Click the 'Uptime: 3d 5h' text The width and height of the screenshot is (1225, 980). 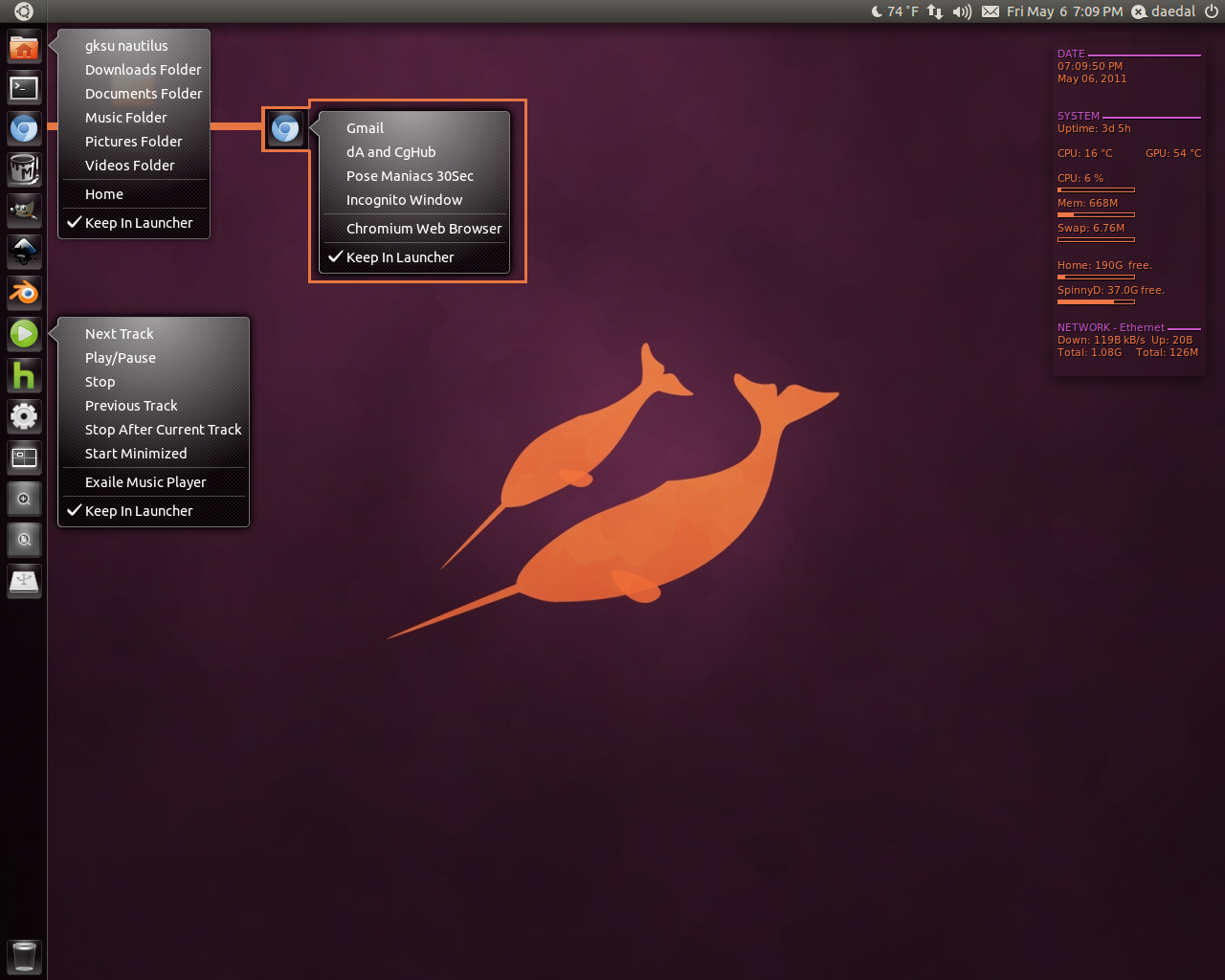1094,128
